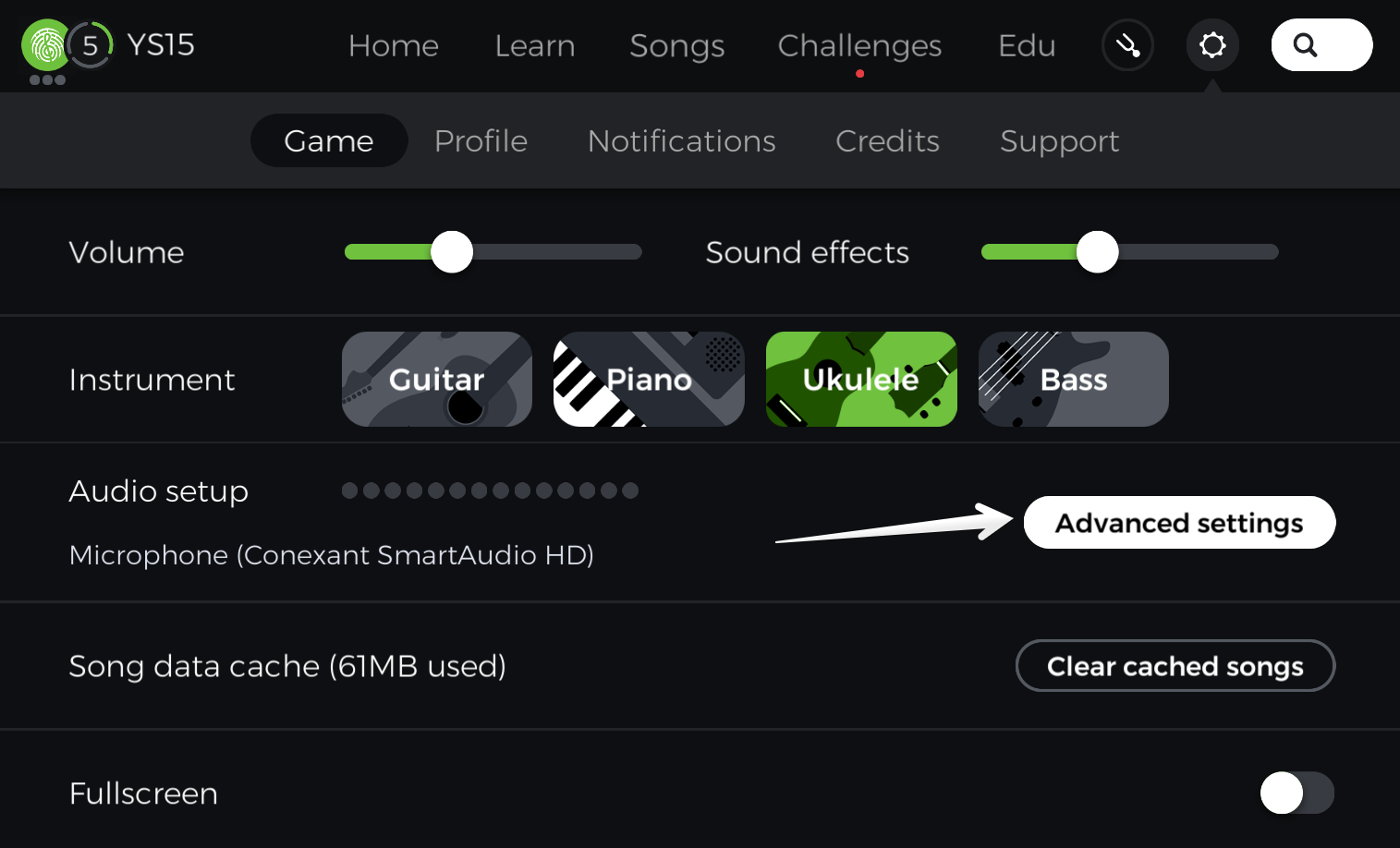This screenshot has height=848, width=1400.
Task: Select the Guitar instrument tile
Action: 436,380
